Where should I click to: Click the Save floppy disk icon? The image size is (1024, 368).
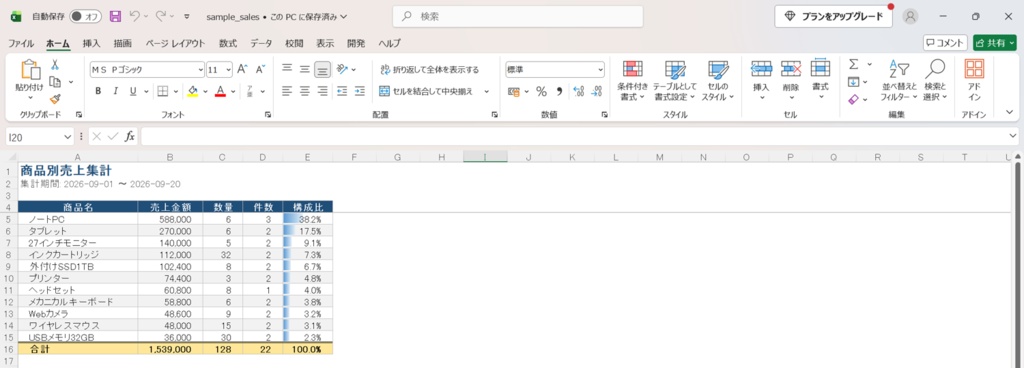point(115,16)
